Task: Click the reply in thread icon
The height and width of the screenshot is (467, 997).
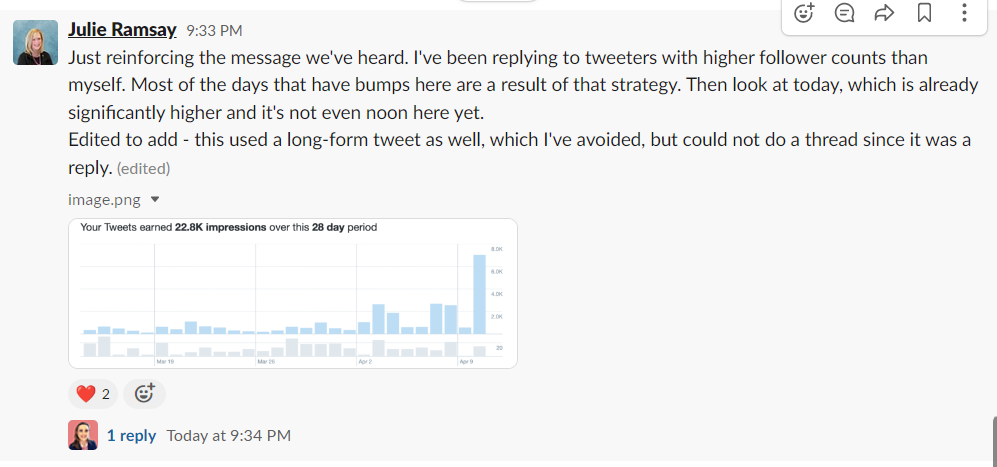Action: click(844, 13)
